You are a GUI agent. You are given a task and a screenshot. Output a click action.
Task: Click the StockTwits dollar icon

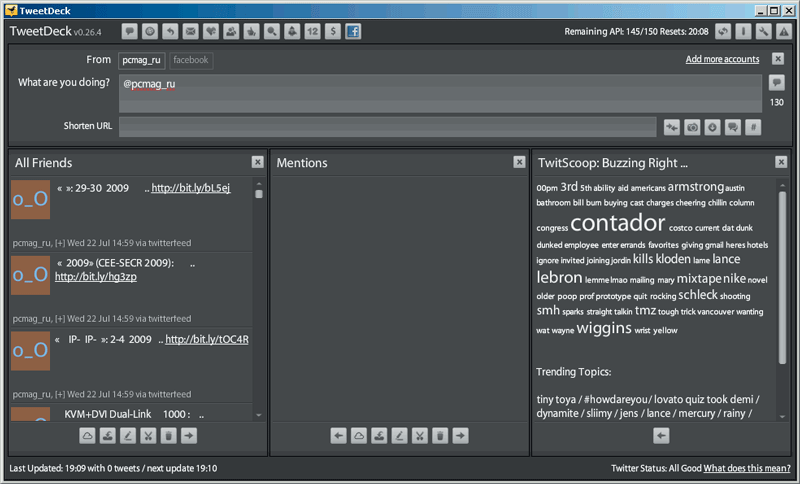[332, 31]
